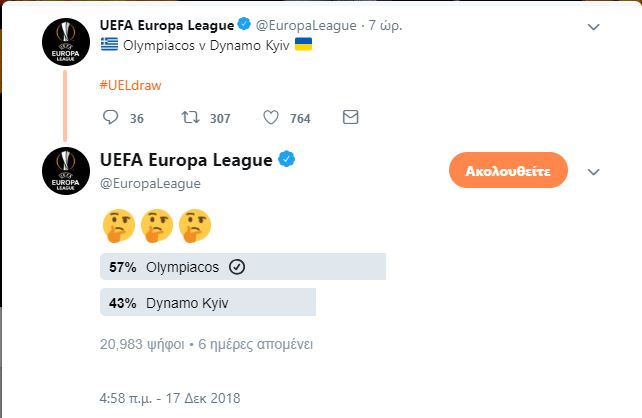The height and width of the screenshot is (418, 642).
Task: Select the Olympiacos 57% poll option
Action: tap(243, 267)
